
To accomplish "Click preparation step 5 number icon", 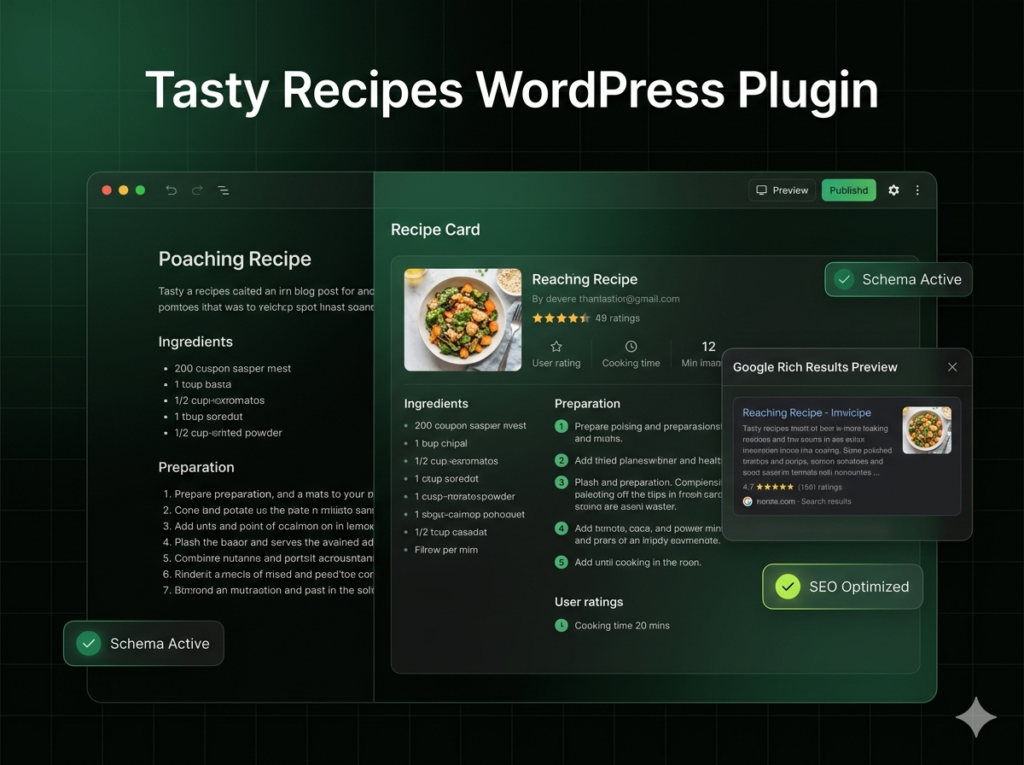I will (561, 562).
